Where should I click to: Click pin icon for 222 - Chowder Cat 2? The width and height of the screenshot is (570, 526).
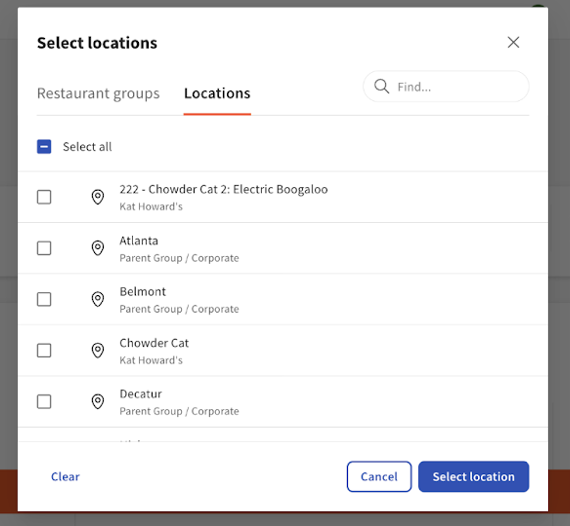click(97, 197)
